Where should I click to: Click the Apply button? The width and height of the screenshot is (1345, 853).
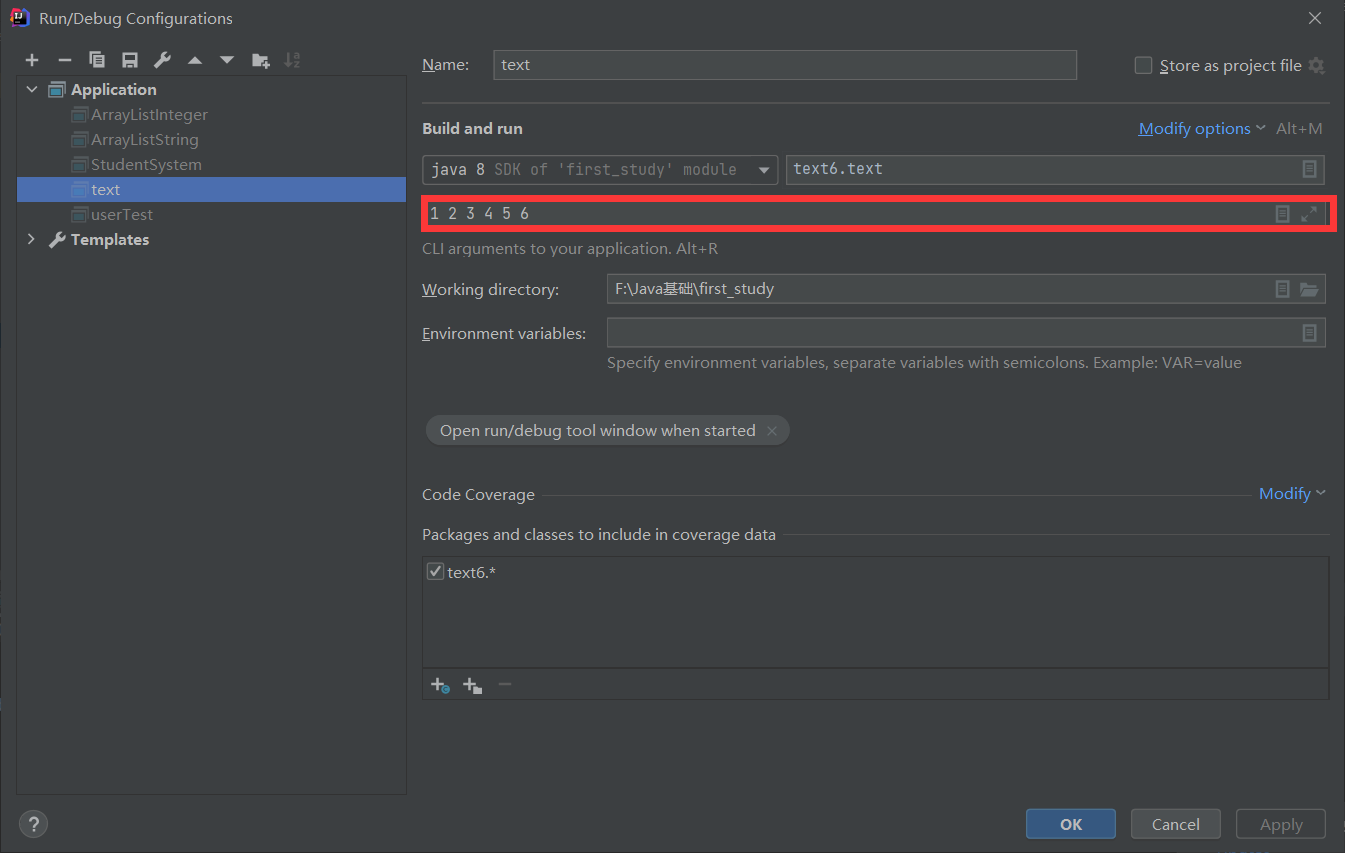pyautogui.click(x=1281, y=824)
